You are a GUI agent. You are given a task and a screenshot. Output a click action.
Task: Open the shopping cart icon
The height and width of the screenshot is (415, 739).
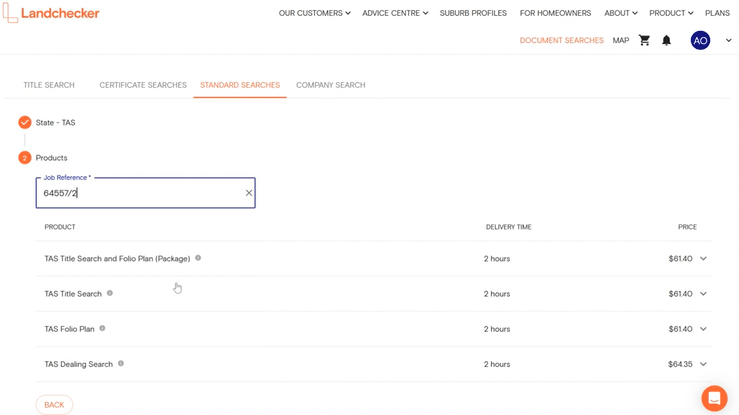click(644, 41)
